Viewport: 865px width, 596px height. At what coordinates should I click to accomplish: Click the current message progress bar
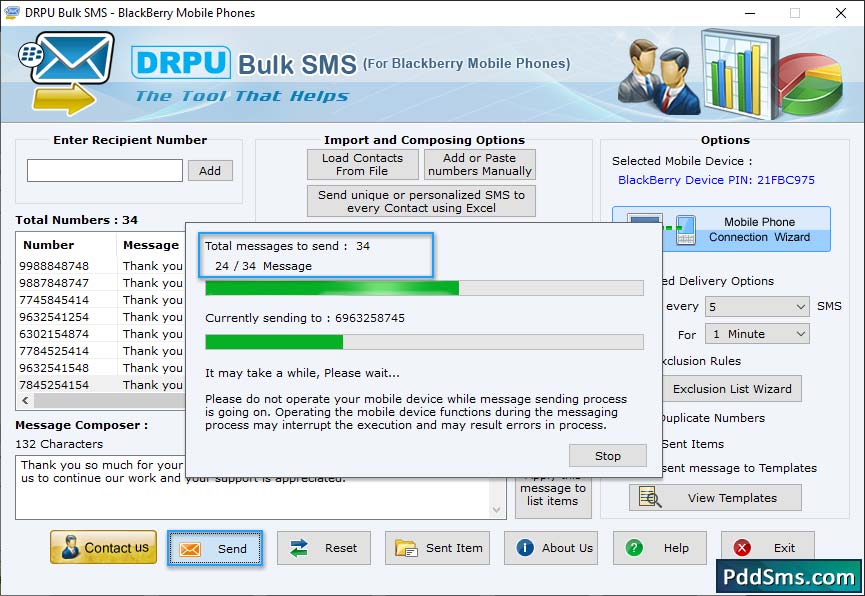click(424, 342)
